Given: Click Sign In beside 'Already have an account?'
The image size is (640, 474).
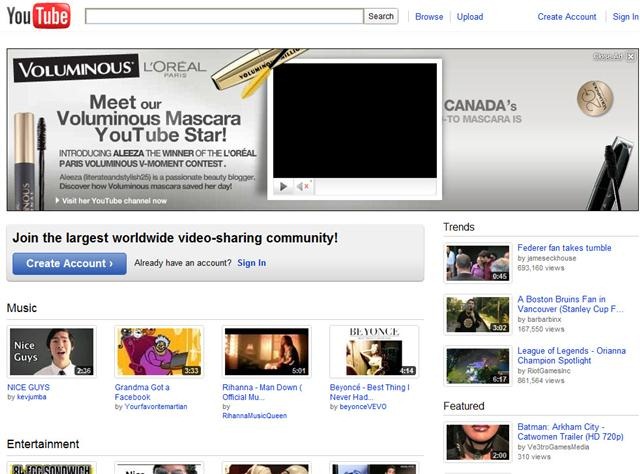Looking at the screenshot, I should click(x=251, y=263).
